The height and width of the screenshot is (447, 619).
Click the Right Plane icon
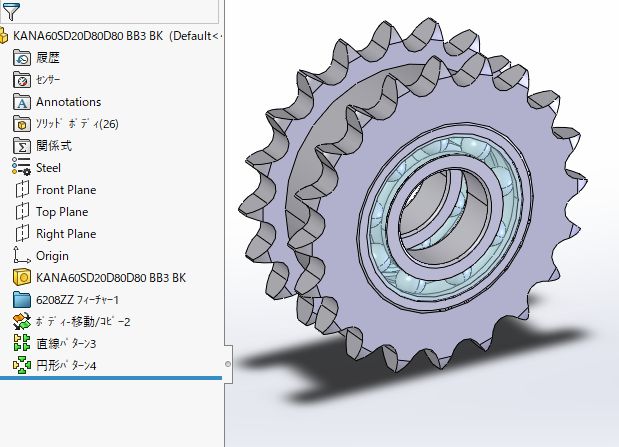click(22, 233)
